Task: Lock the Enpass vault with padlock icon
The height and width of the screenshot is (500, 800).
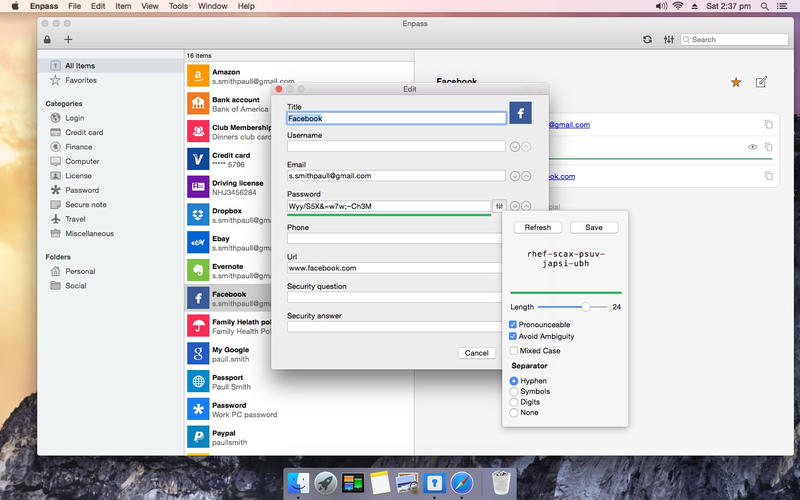Action: click(48, 40)
